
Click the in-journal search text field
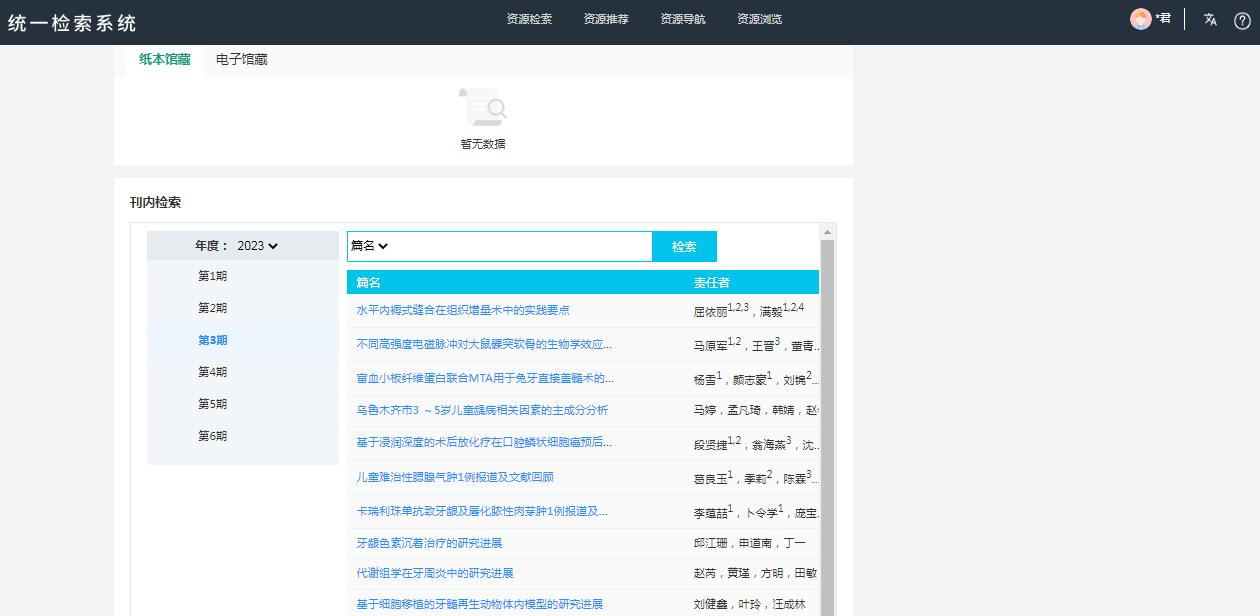coord(520,247)
